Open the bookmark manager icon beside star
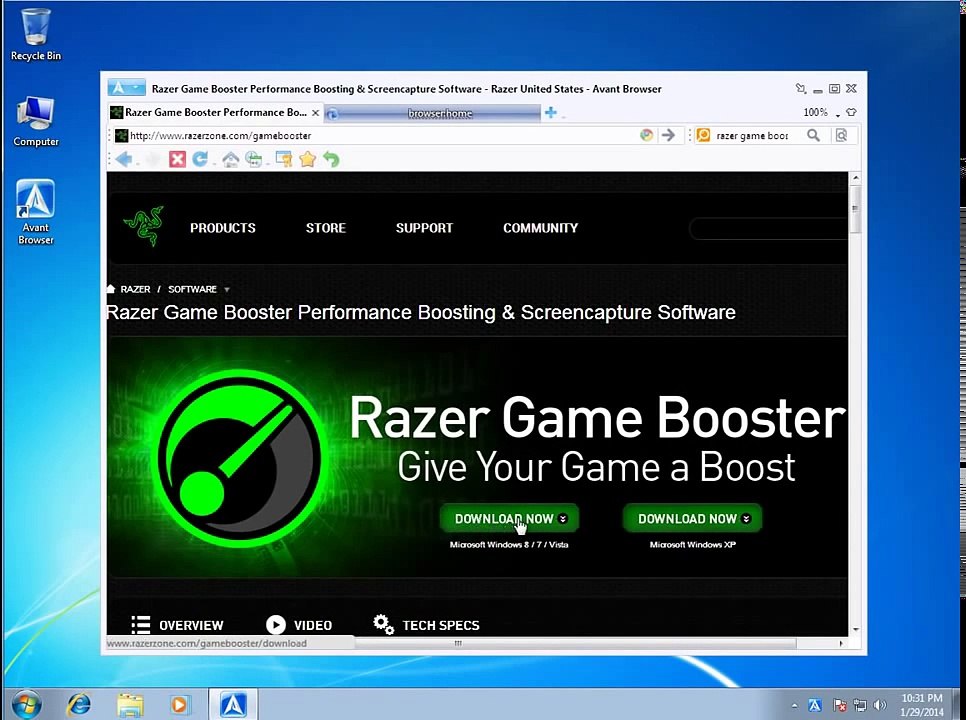This screenshot has width=966, height=720. [283, 160]
